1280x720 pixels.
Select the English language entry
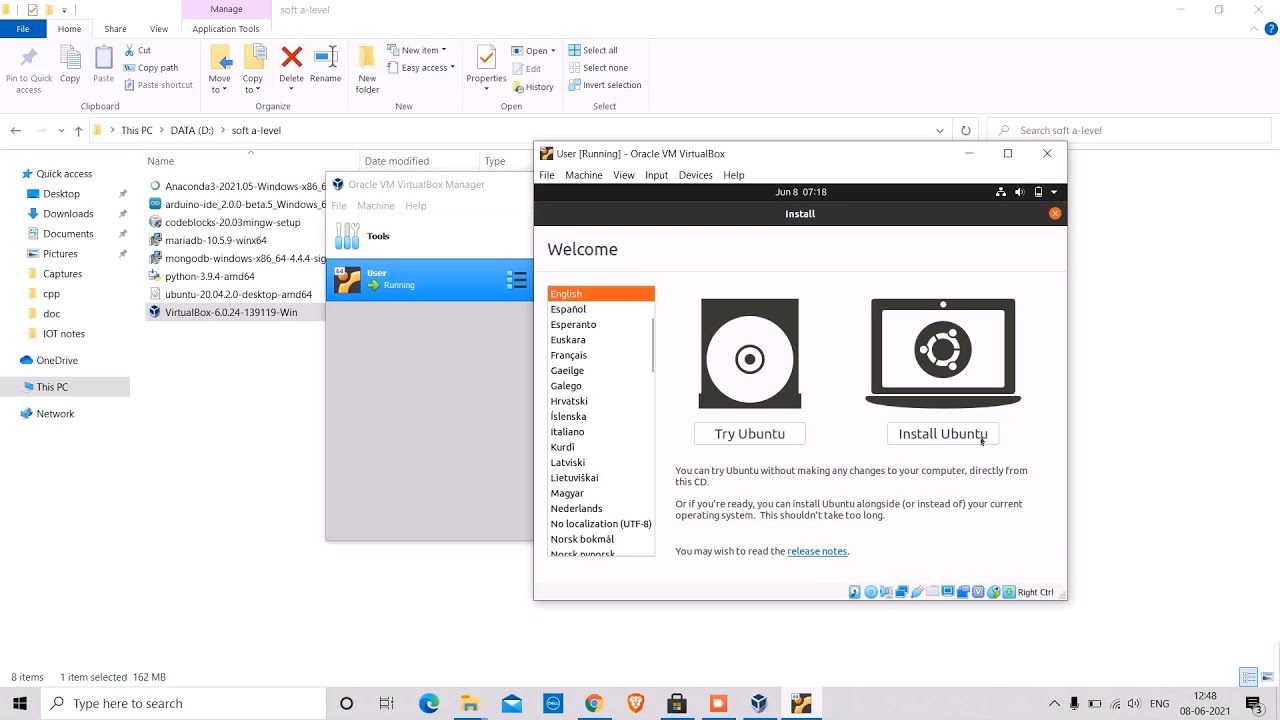coord(601,293)
